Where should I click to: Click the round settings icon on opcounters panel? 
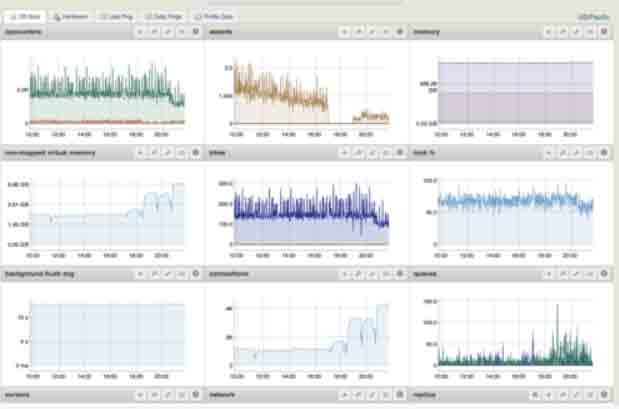click(195, 32)
